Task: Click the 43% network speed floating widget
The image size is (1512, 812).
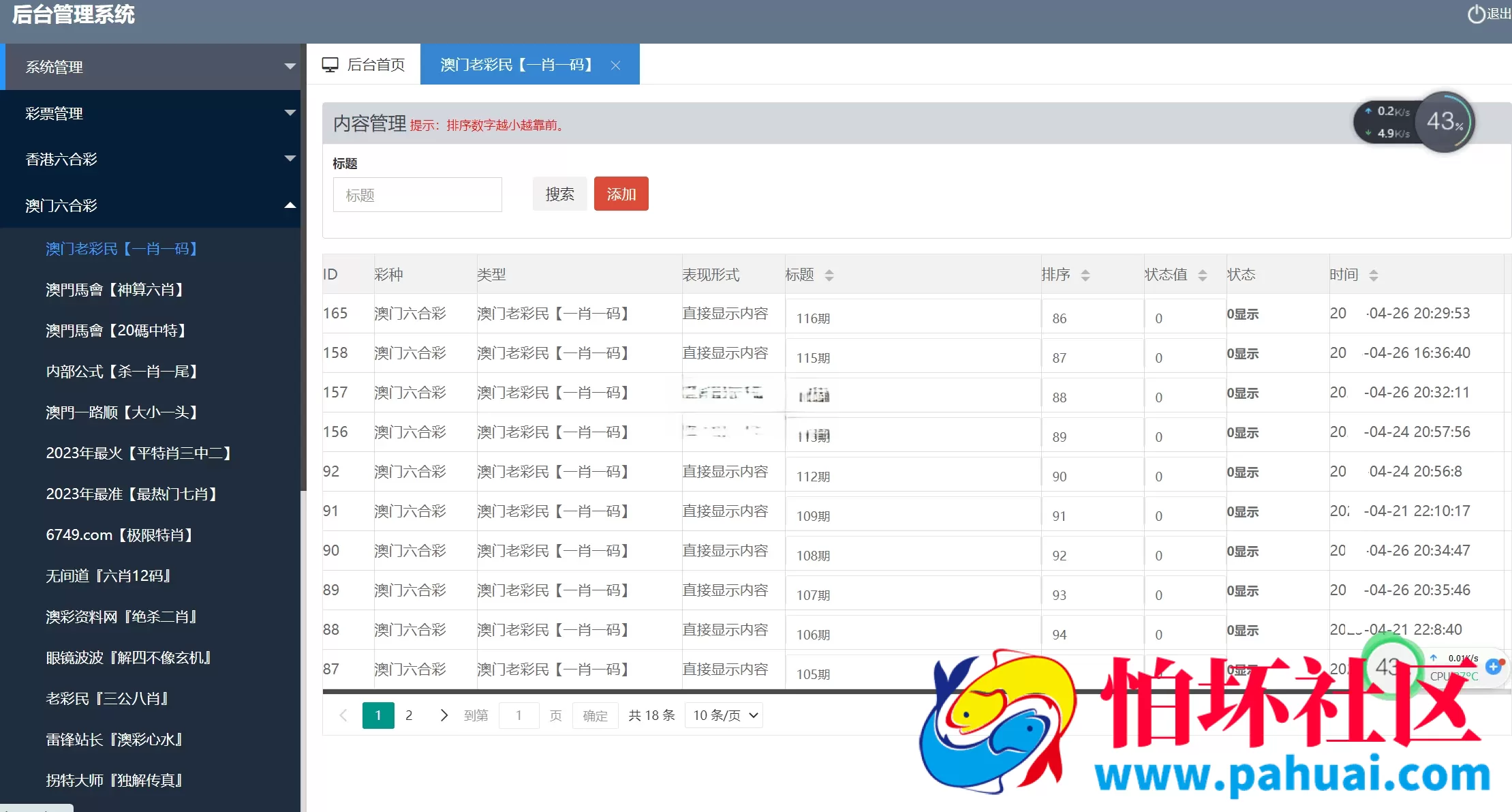Action: 1415,123
